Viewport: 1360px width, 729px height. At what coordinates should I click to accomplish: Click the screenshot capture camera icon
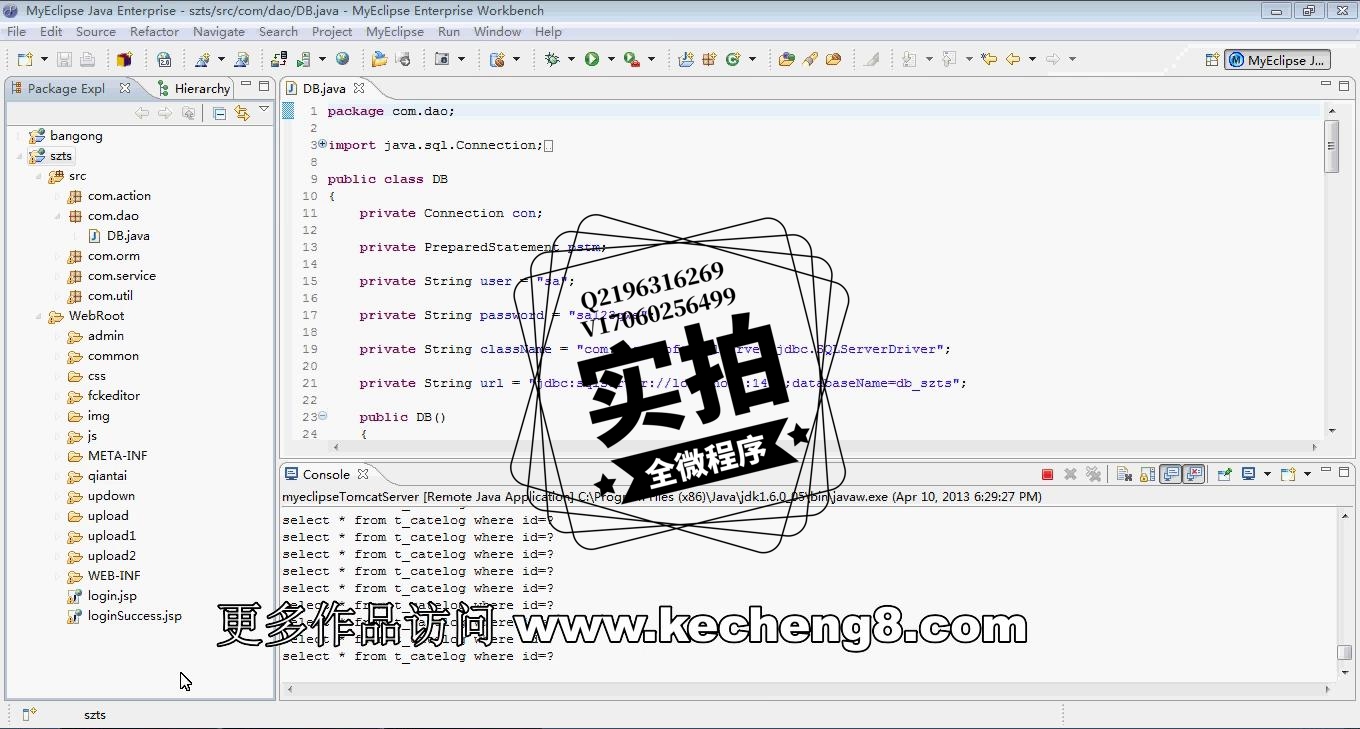[443, 59]
